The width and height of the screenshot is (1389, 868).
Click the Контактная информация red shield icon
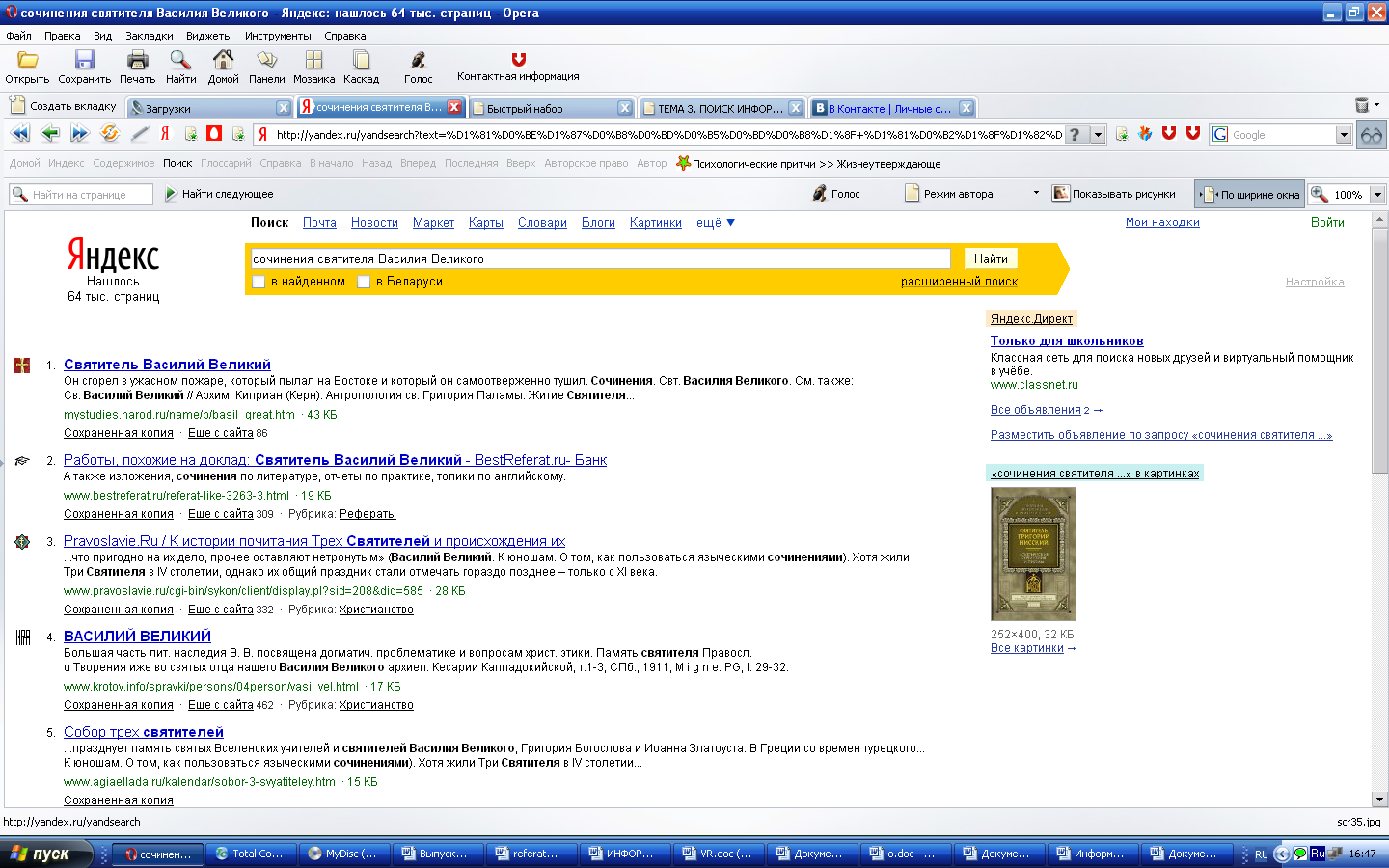click(x=518, y=59)
